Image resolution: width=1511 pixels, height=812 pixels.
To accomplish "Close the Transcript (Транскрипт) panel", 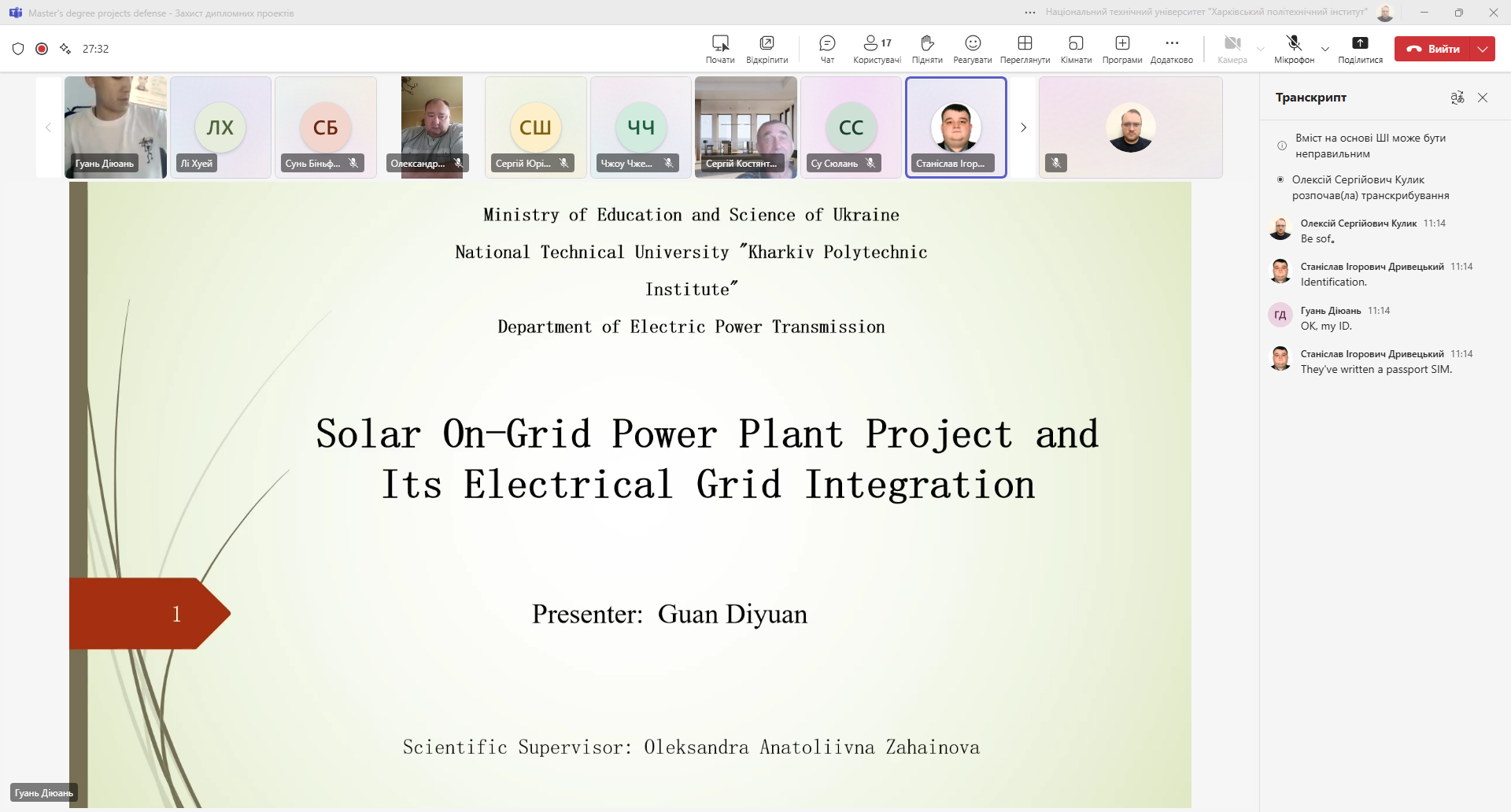I will pyautogui.click(x=1483, y=98).
